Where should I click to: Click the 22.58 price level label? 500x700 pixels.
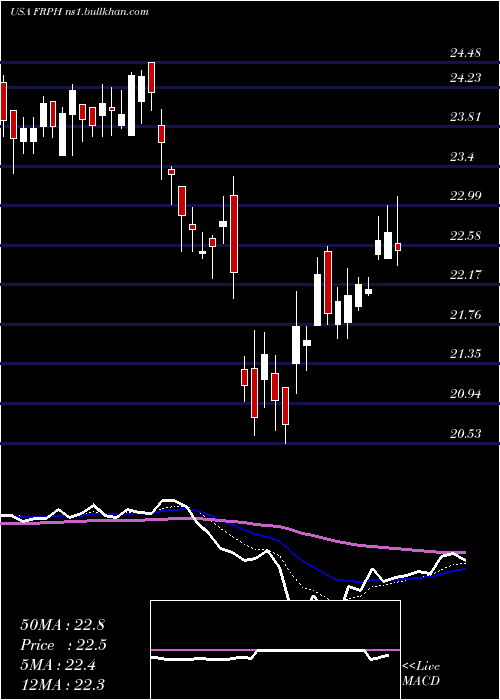pyautogui.click(x=465, y=235)
